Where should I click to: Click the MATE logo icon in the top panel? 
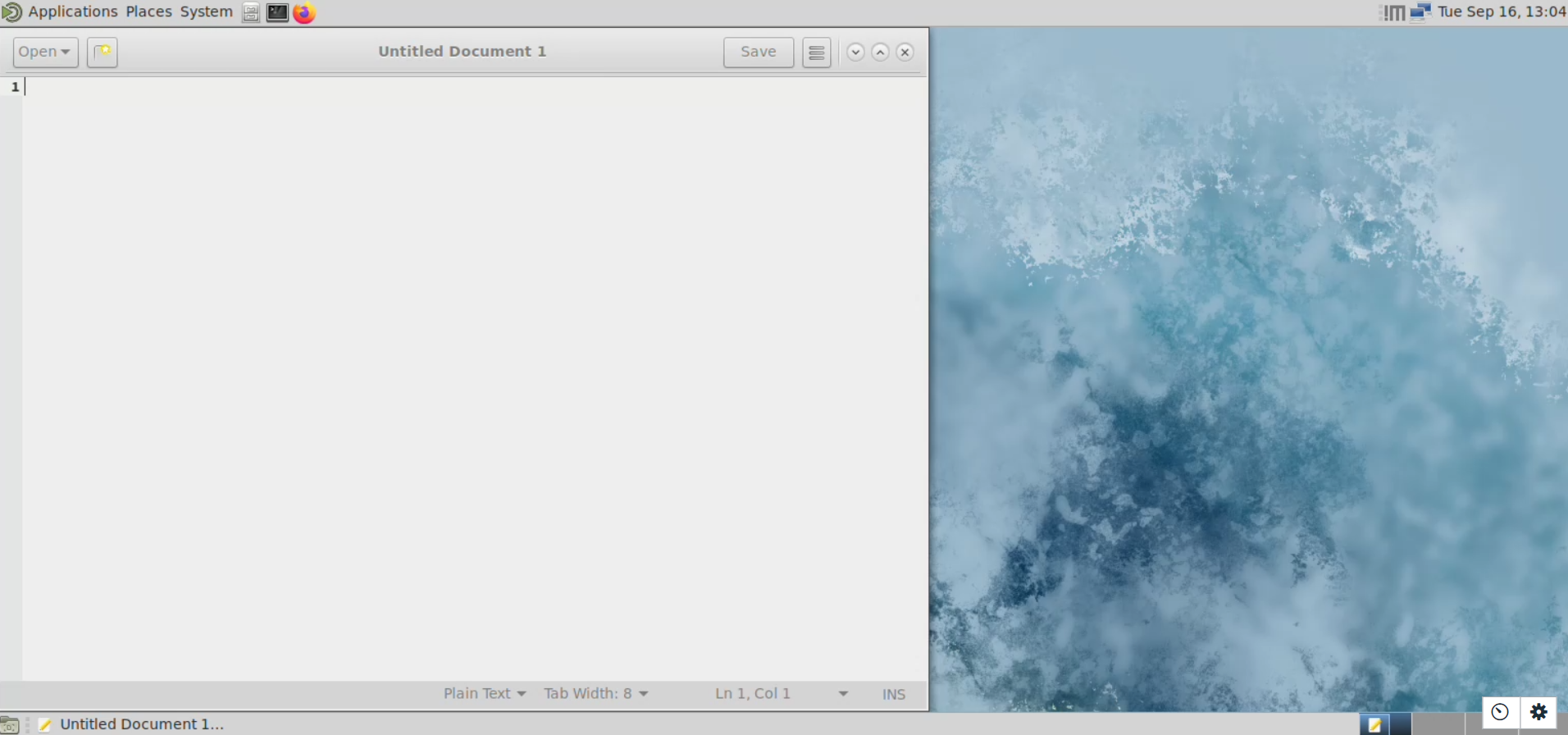[11, 12]
